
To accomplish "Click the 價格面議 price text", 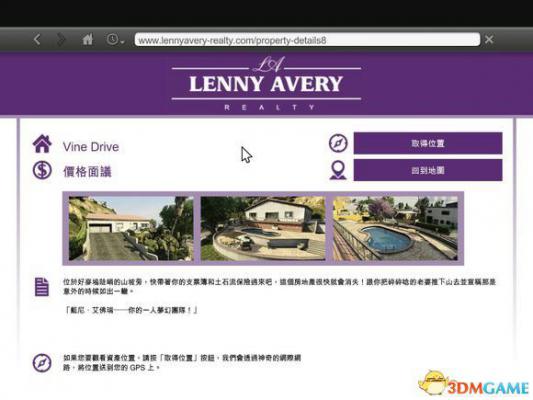I will 87,172.
